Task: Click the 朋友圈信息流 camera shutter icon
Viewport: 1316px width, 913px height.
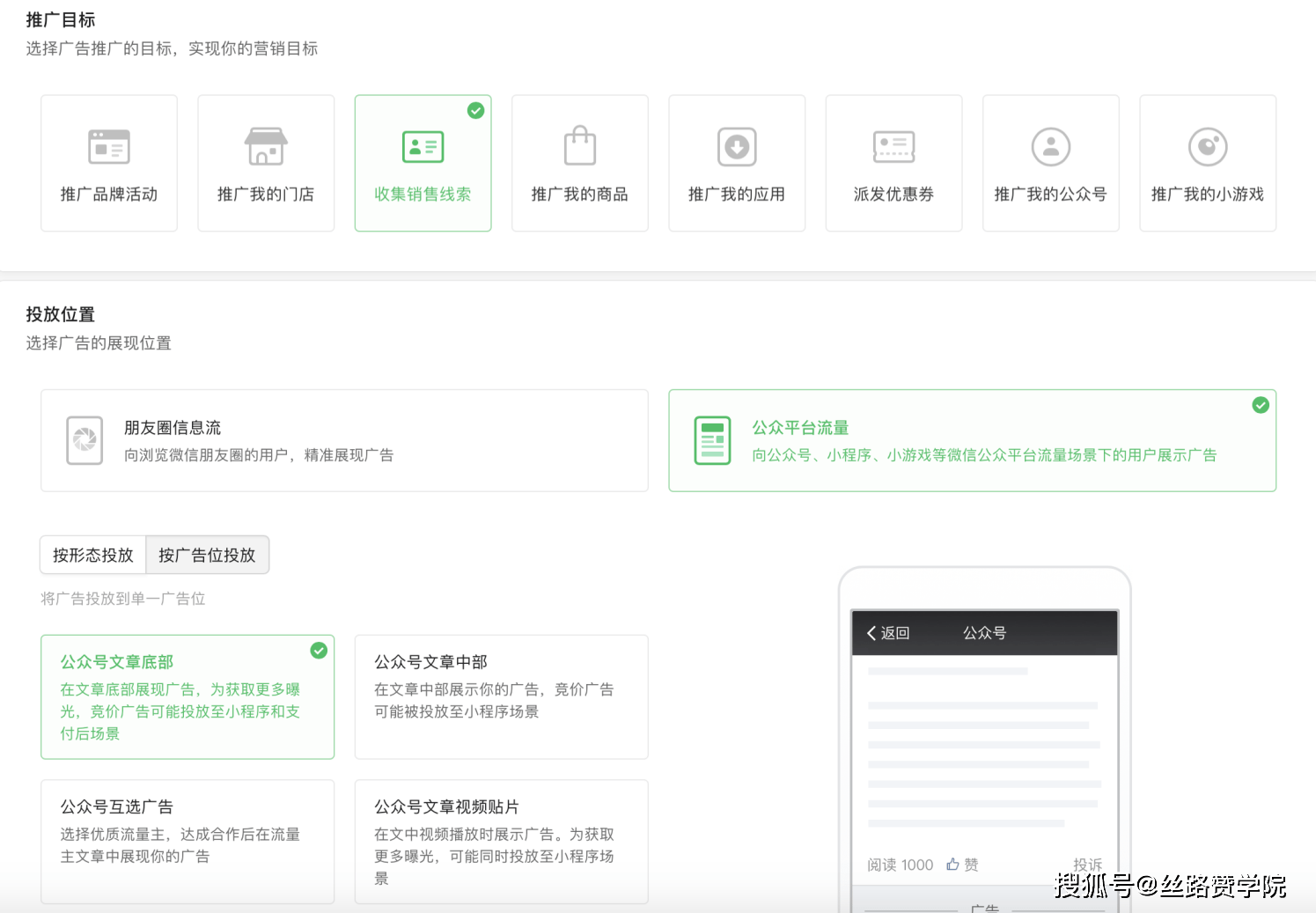Action: 85,440
